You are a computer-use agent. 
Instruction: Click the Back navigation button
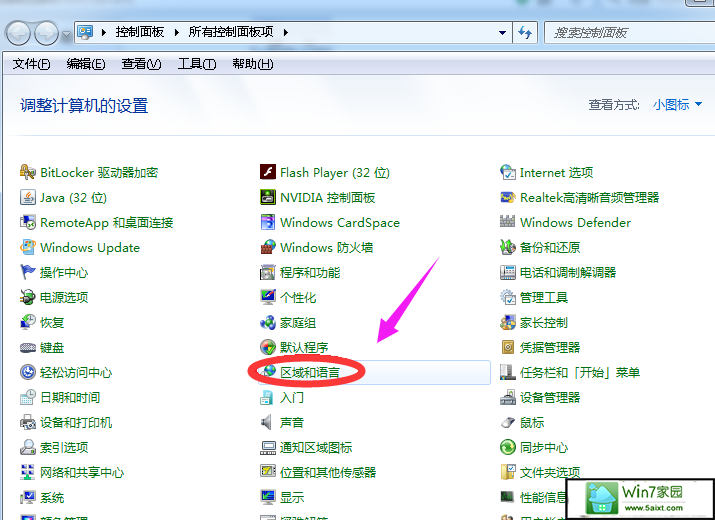tap(18, 33)
